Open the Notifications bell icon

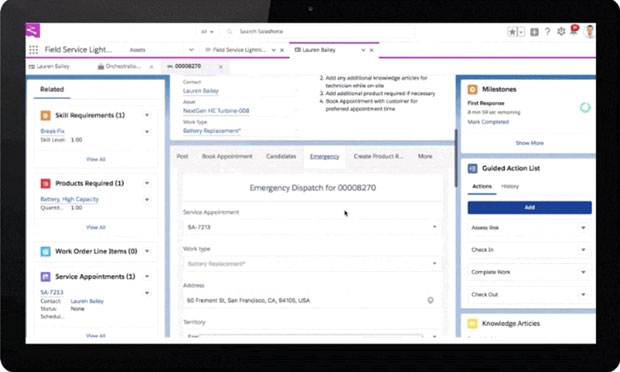point(574,30)
